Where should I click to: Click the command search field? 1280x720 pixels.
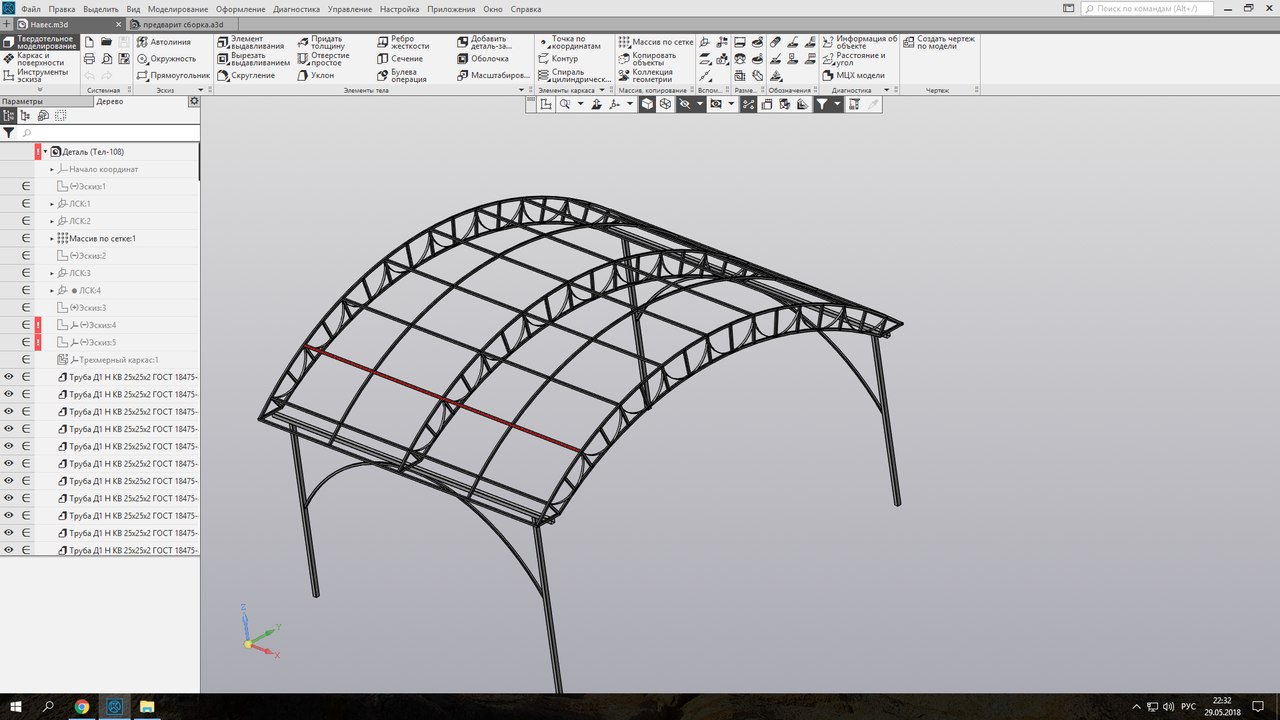click(1147, 8)
